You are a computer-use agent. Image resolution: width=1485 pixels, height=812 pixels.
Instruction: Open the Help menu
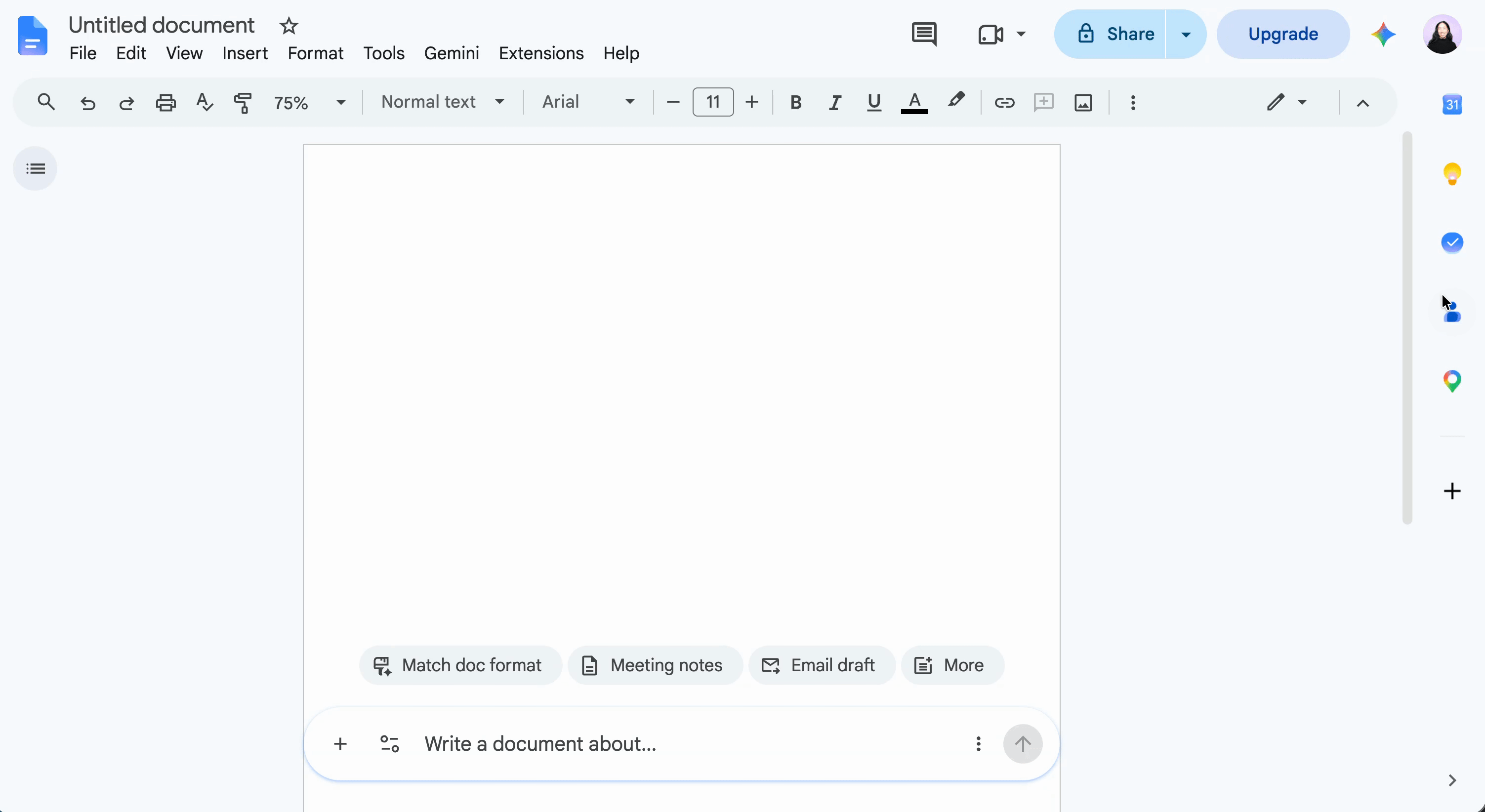621,53
